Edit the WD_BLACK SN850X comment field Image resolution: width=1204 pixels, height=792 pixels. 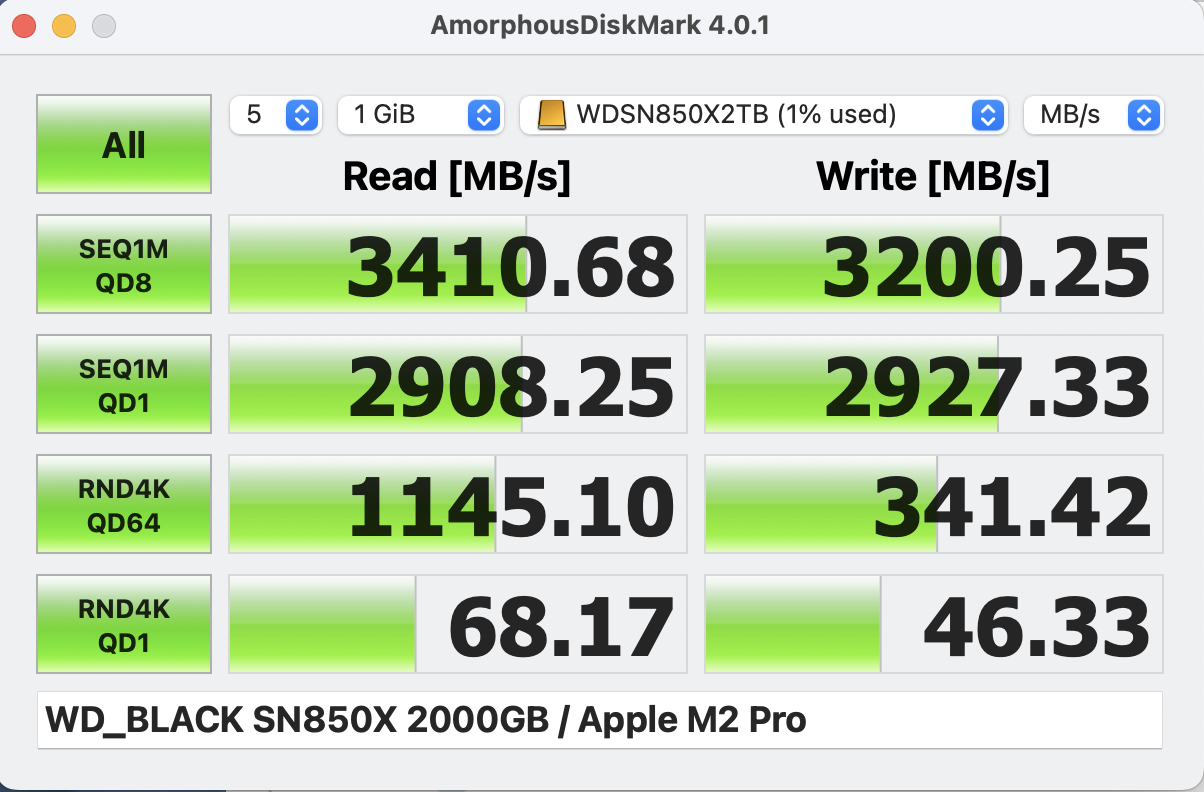tap(600, 720)
